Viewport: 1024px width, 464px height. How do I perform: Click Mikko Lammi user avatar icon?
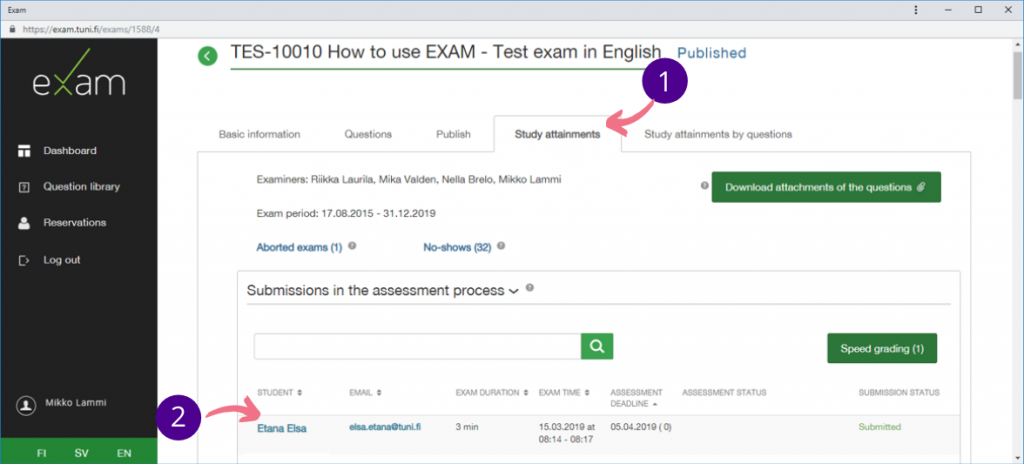(x=26, y=404)
